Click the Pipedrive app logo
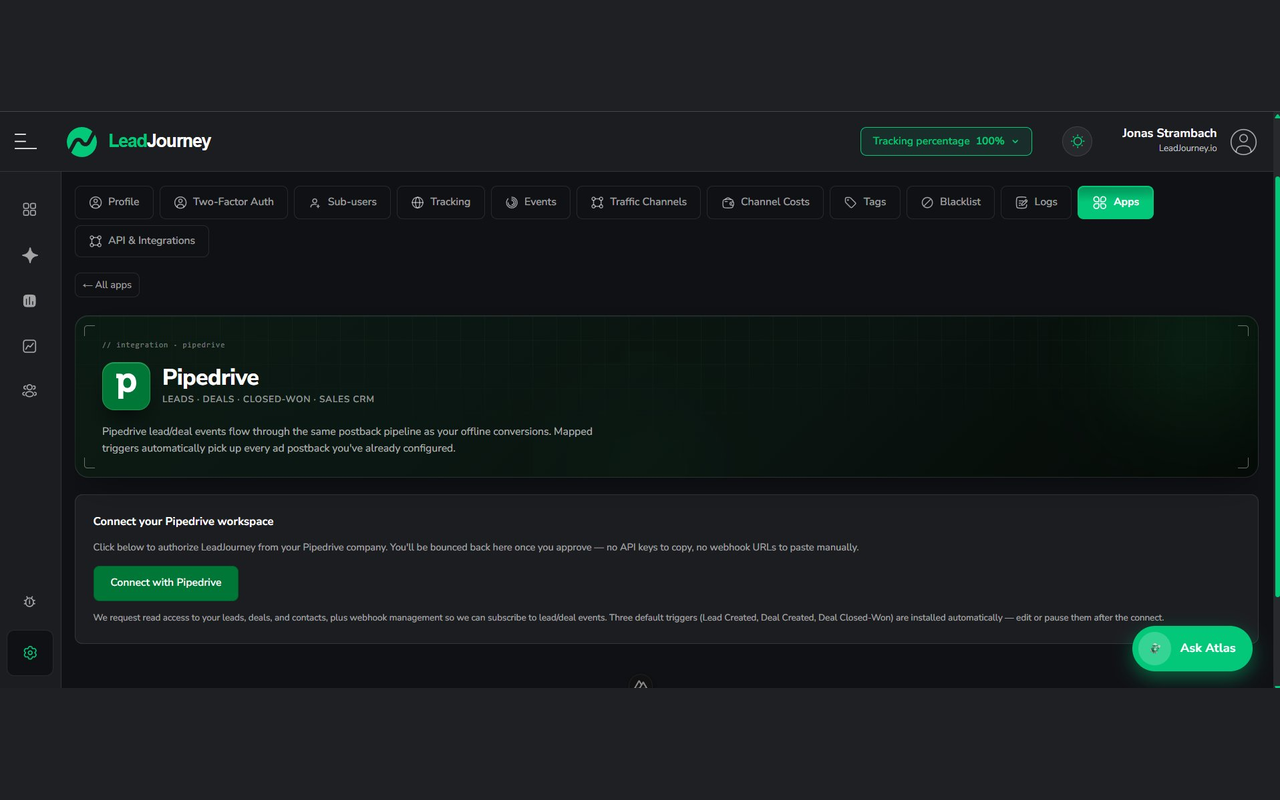 point(126,386)
